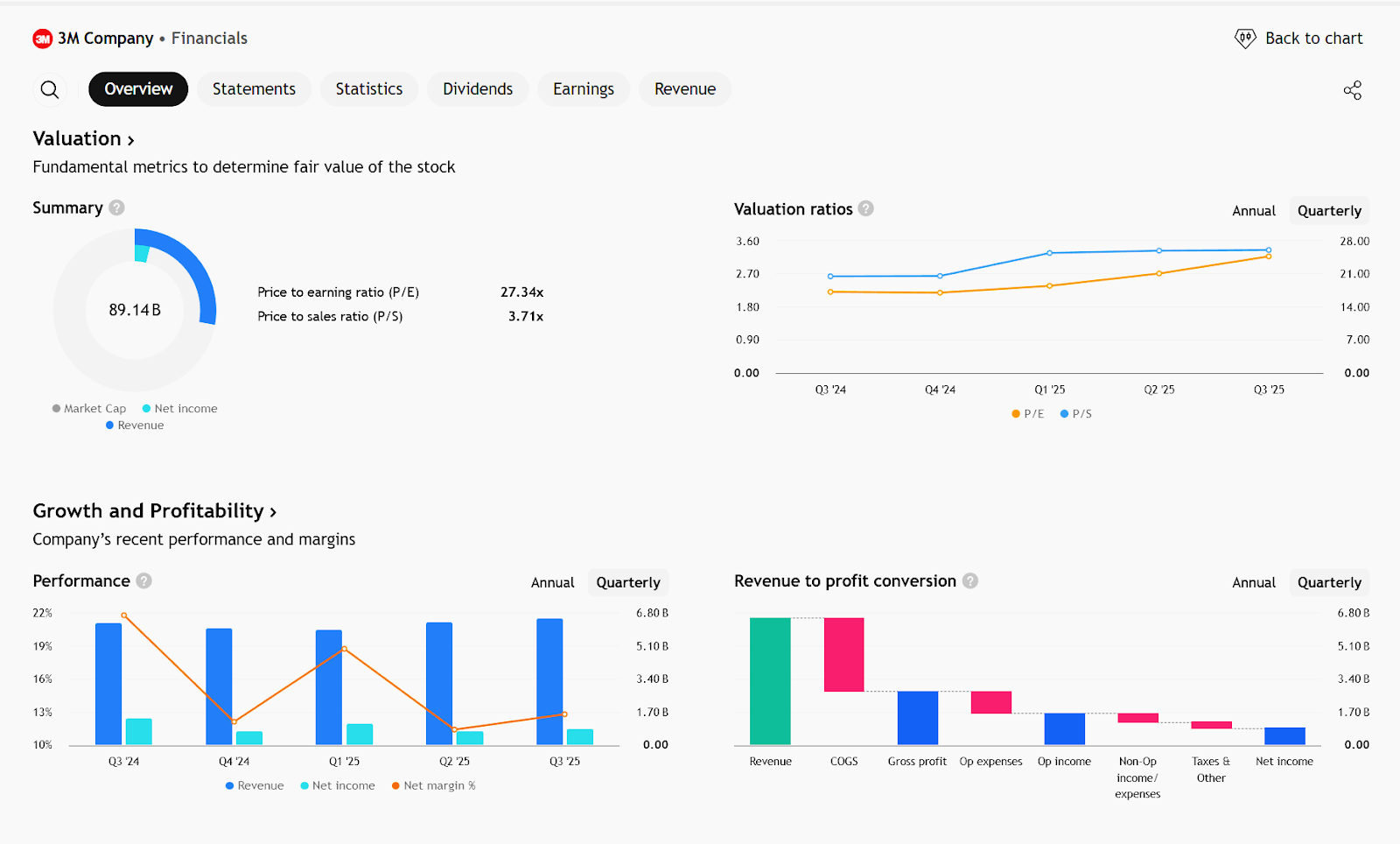The image size is (1400, 844).
Task: Open the Summary help question mark
Action: coord(116,207)
